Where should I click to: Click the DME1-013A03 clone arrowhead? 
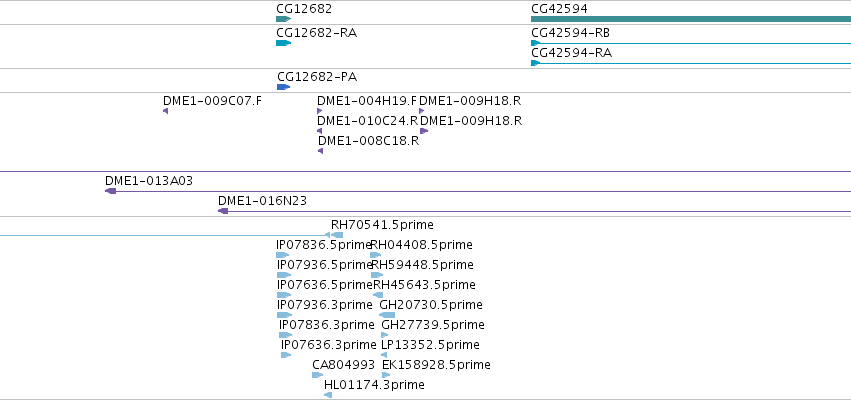111,191
